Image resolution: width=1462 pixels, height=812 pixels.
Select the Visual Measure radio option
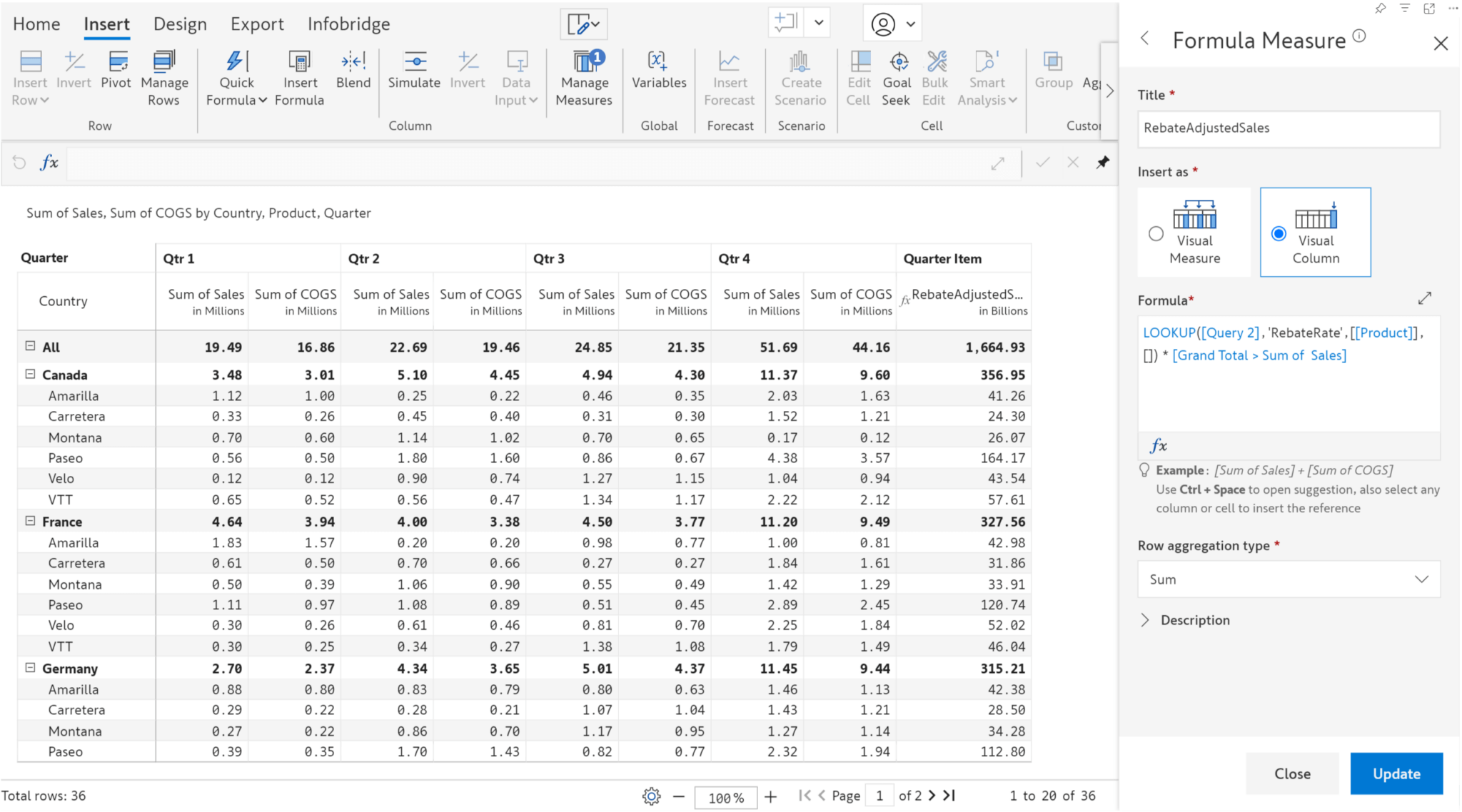pyautogui.click(x=1156, y=233)
